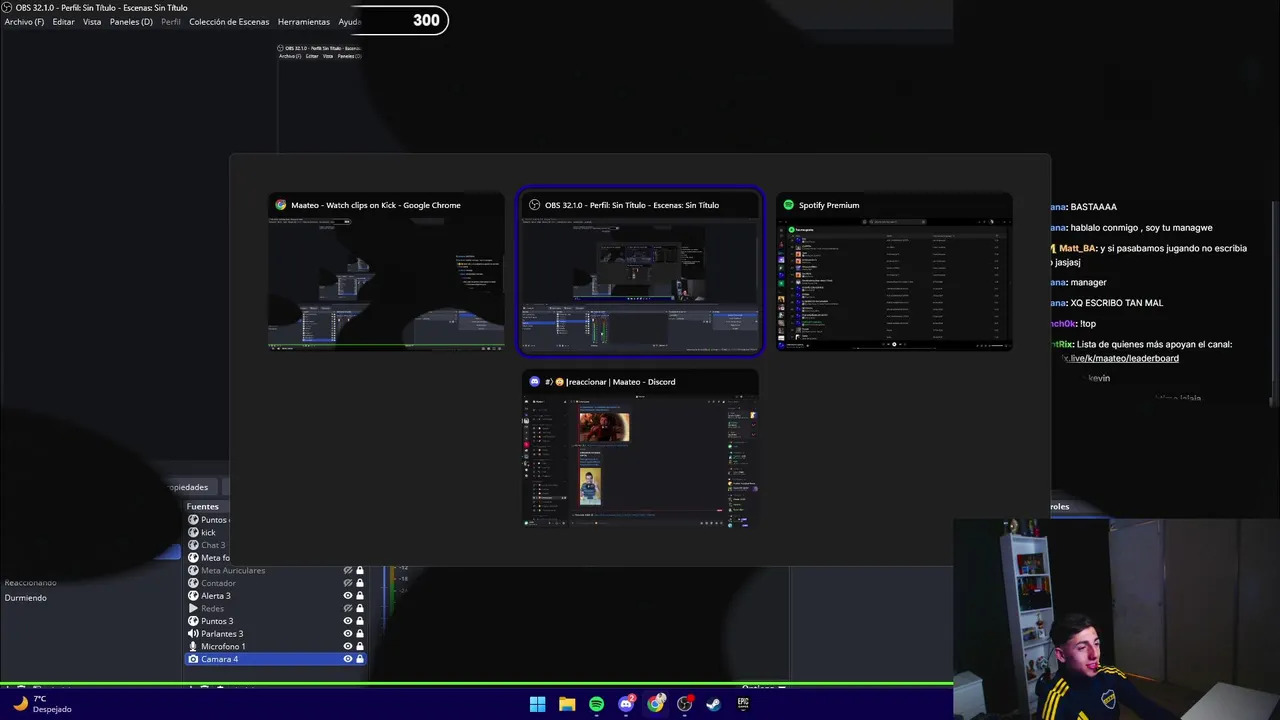Switch to the Discord reaccionar window thumbnail
The width and height of the screenshot is (1280, 720).
[640, 448]
